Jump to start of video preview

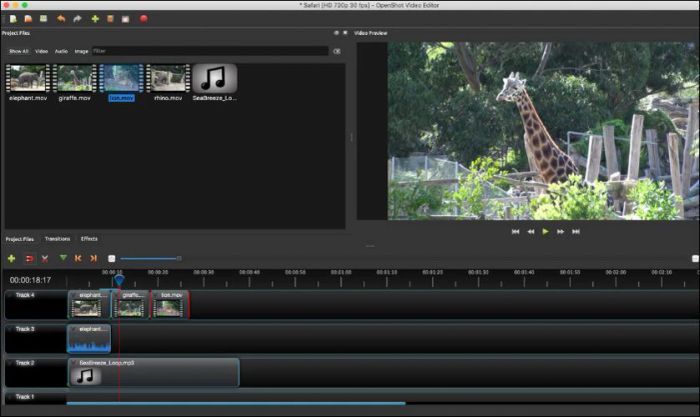point(515,232)
